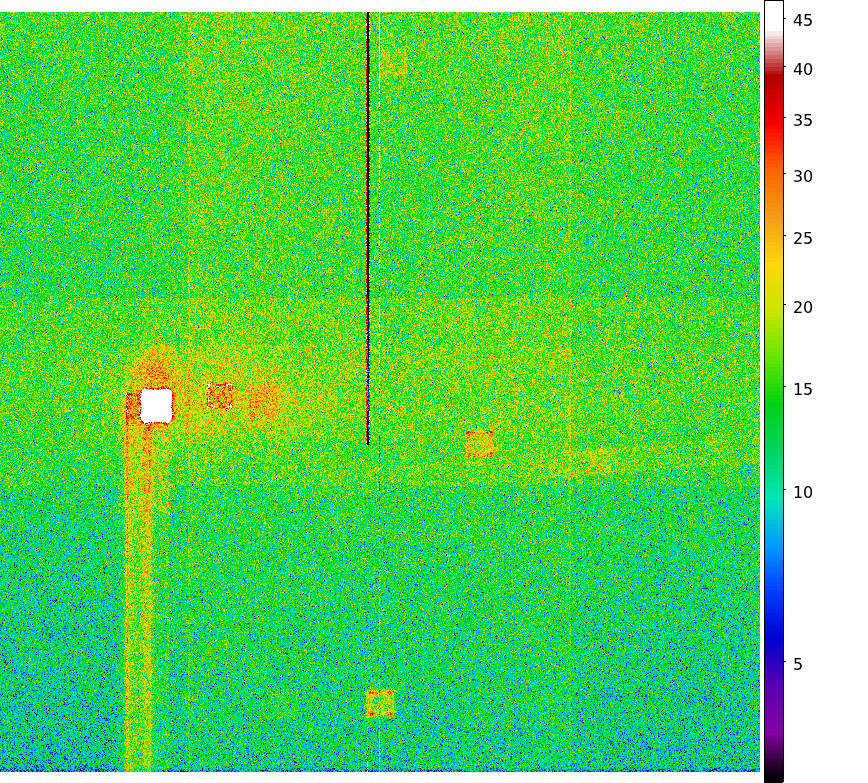Click the white saturated square in the heatmap
Image resolution: width=868 pixels, height=783 pixels.
[x=156, y=405]
